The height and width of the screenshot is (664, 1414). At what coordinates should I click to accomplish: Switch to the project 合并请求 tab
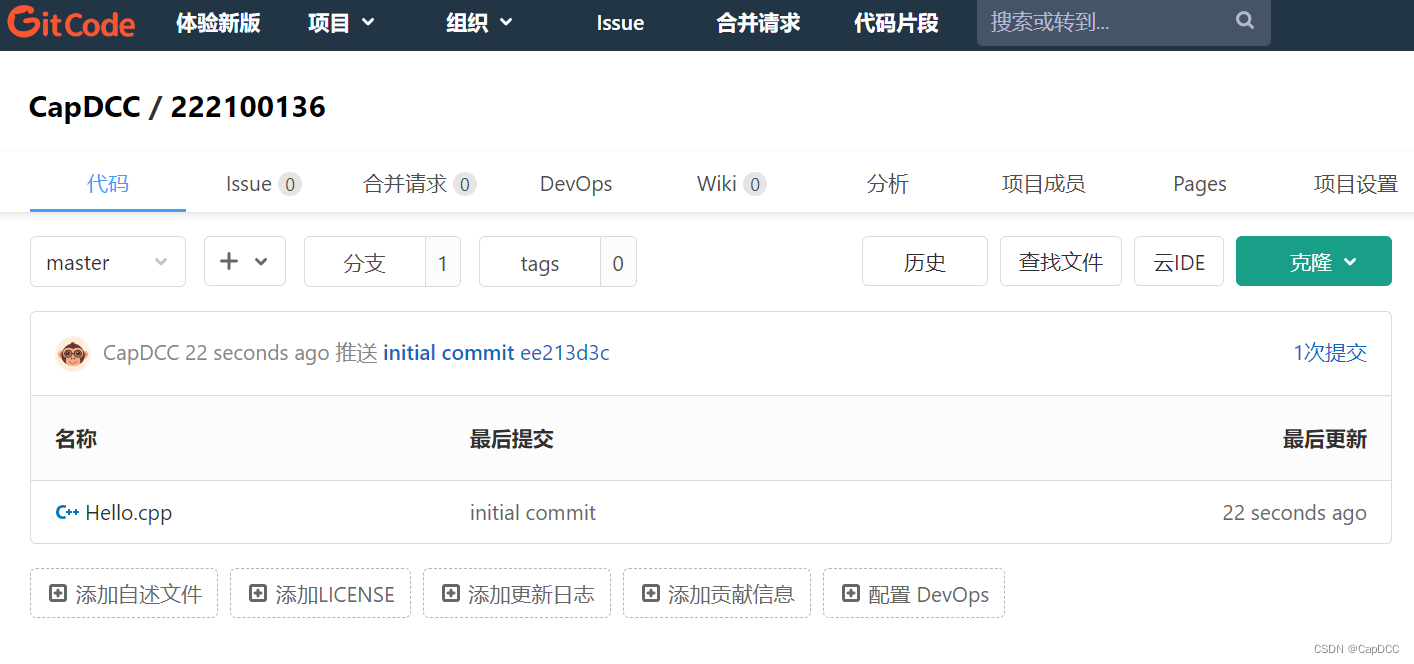click(419, 184)
